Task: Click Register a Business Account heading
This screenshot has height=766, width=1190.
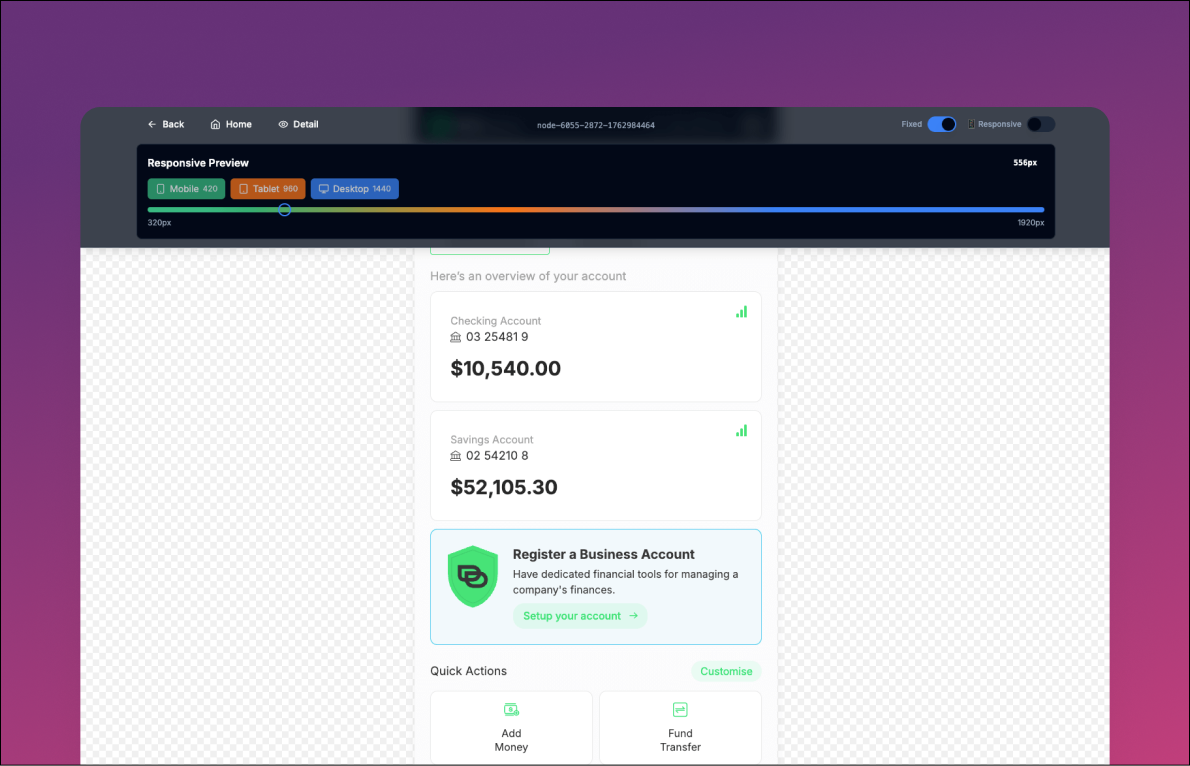Action: point(603,554)
